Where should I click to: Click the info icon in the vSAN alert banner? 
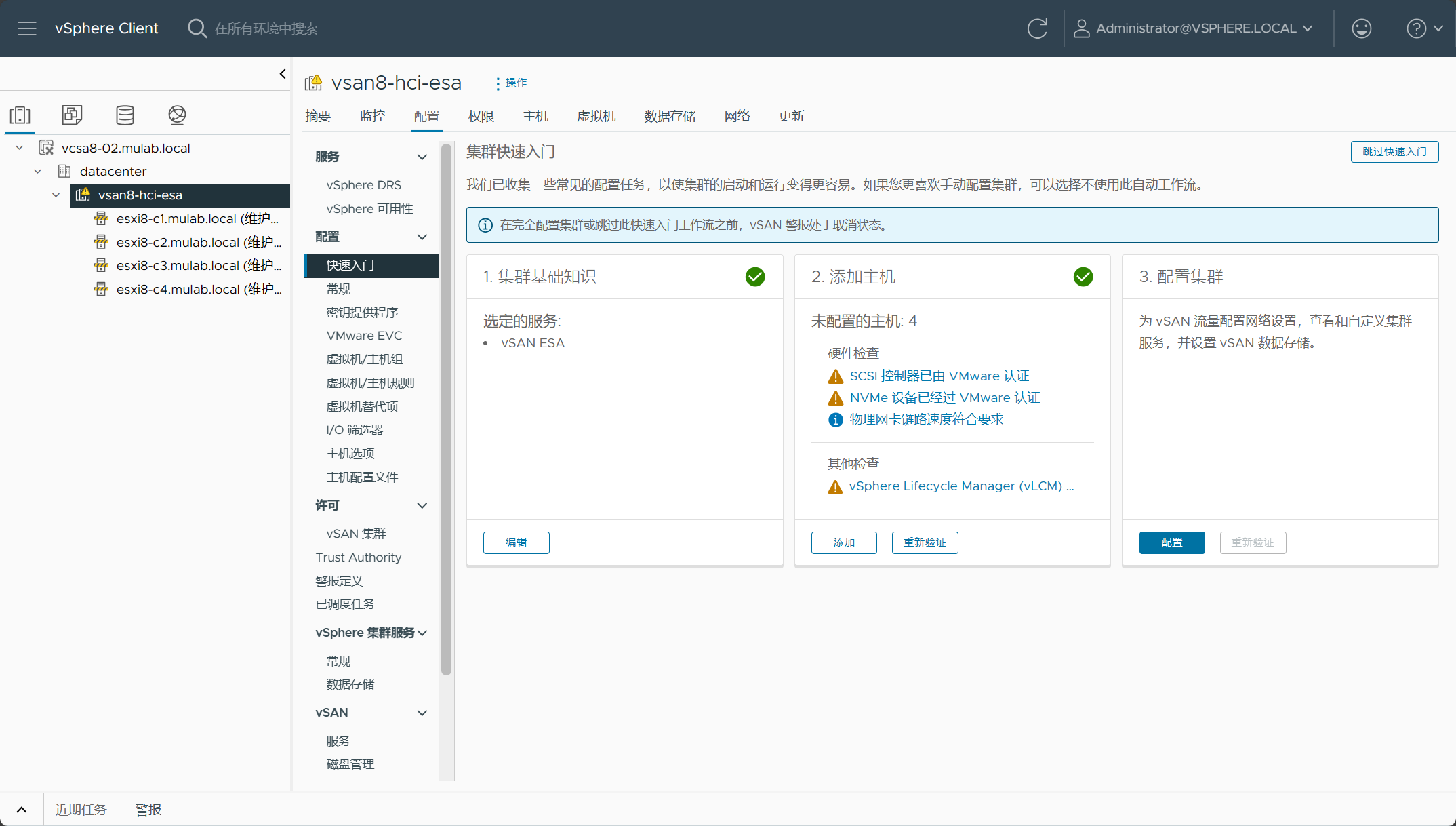[x=485, y=225]
